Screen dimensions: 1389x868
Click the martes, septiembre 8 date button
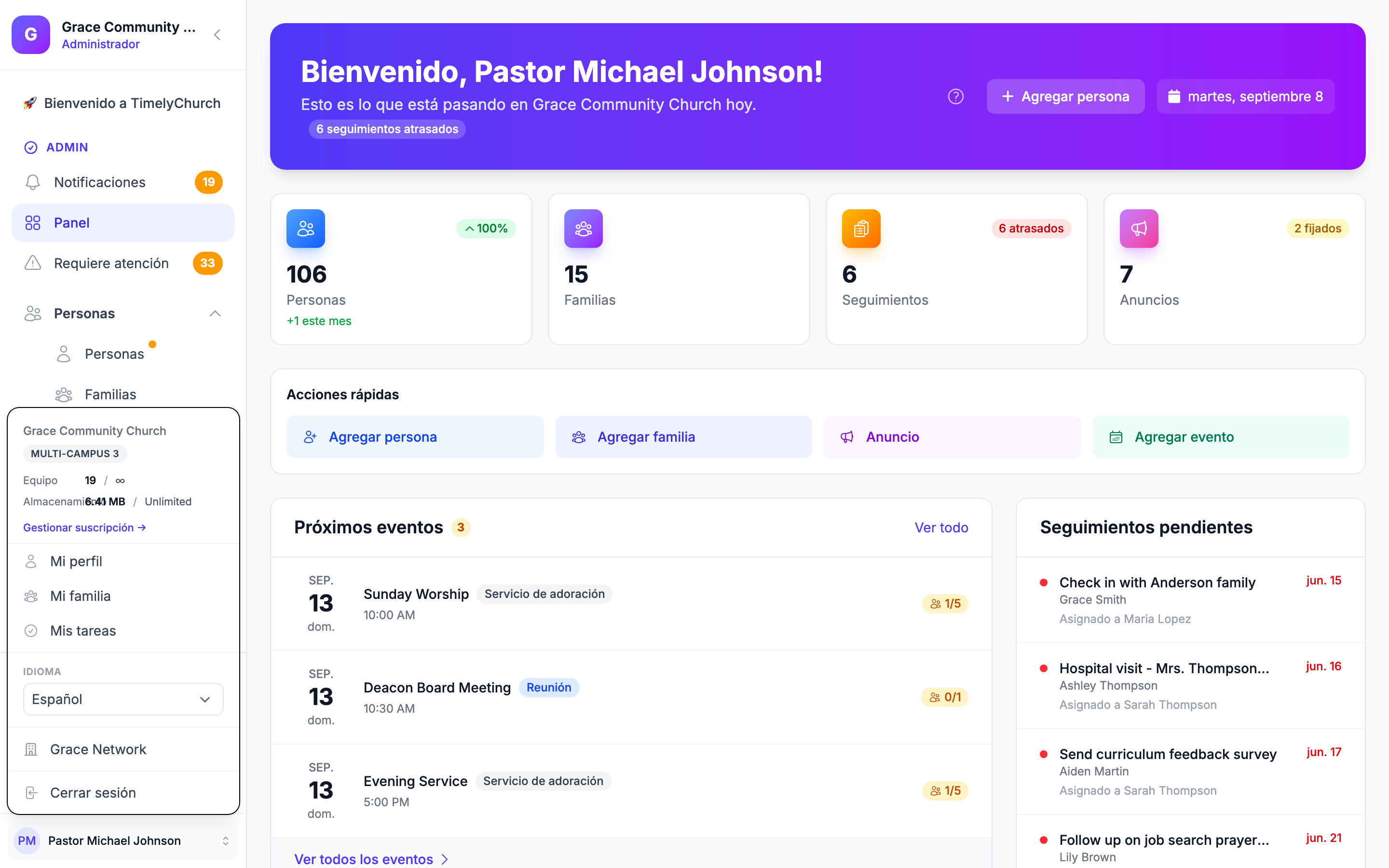(1245, 96)
